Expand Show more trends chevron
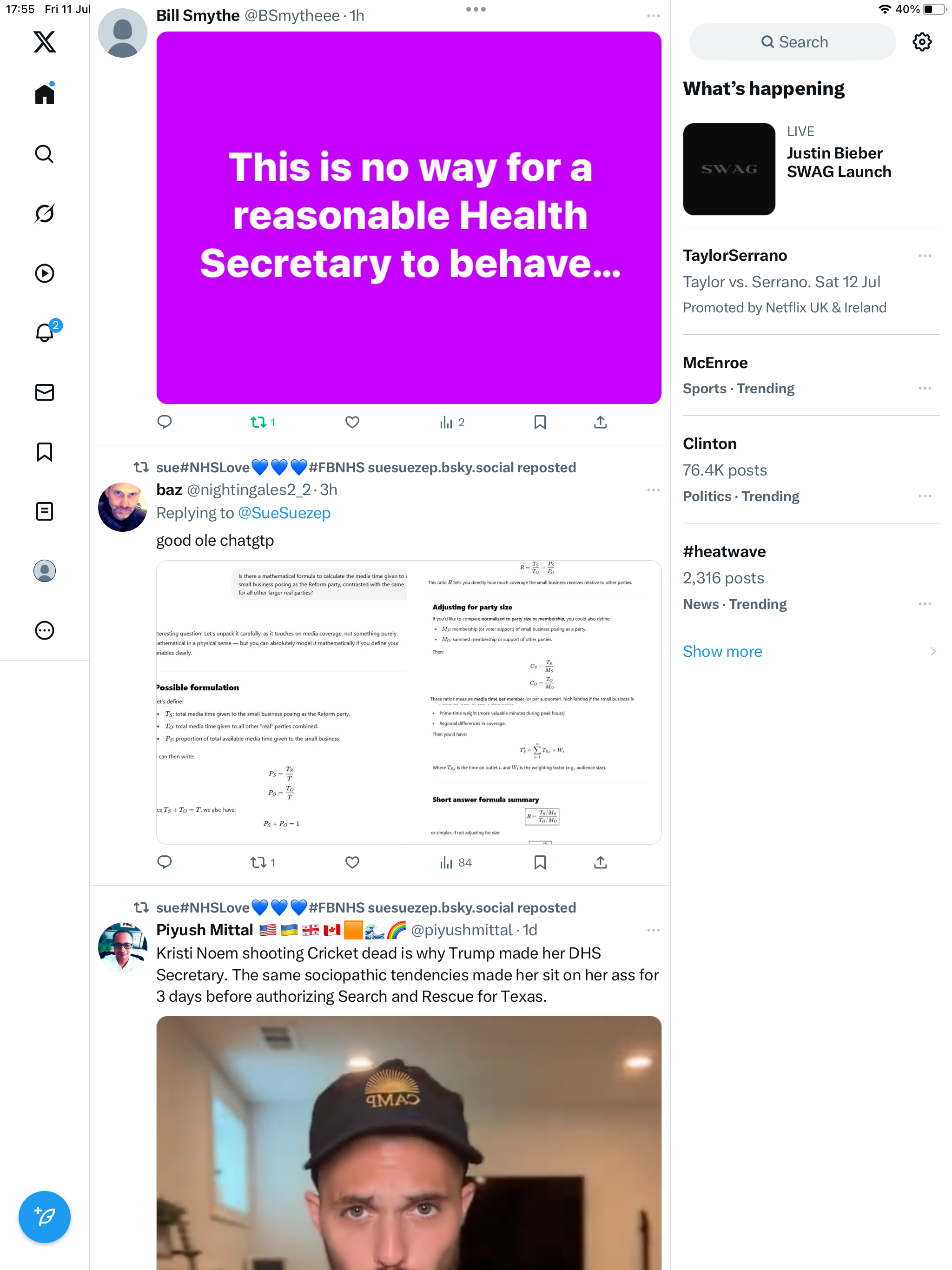The height and width of the screenshot is (1270, 952). 932,651
